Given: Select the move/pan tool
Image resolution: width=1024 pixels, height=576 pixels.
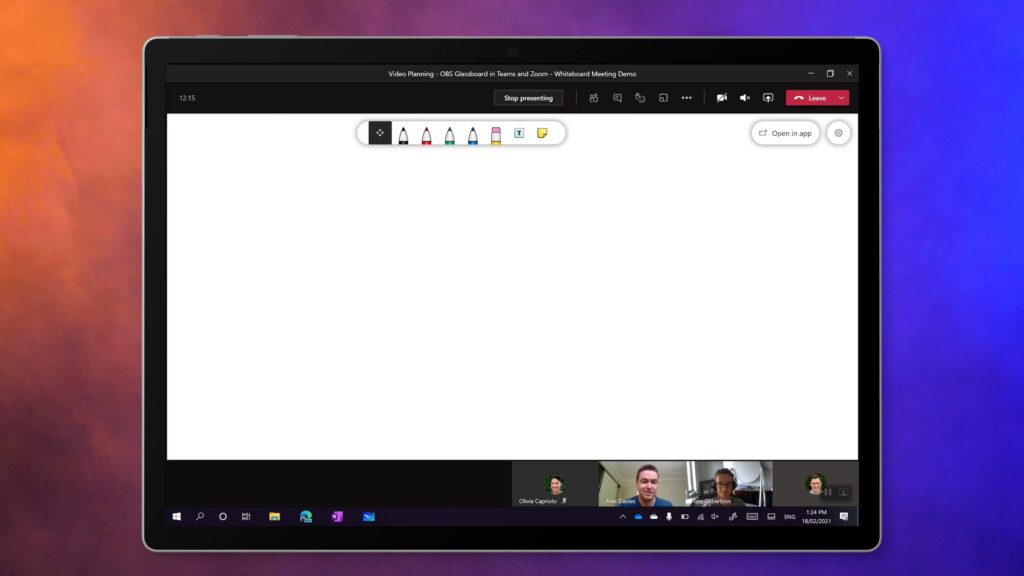Looking at the screenshot, I should (x=380, y=133).
